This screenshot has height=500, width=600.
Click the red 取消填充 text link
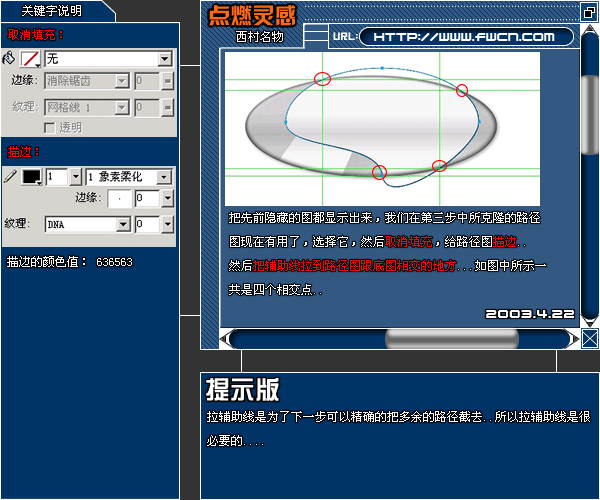(409, 241)
